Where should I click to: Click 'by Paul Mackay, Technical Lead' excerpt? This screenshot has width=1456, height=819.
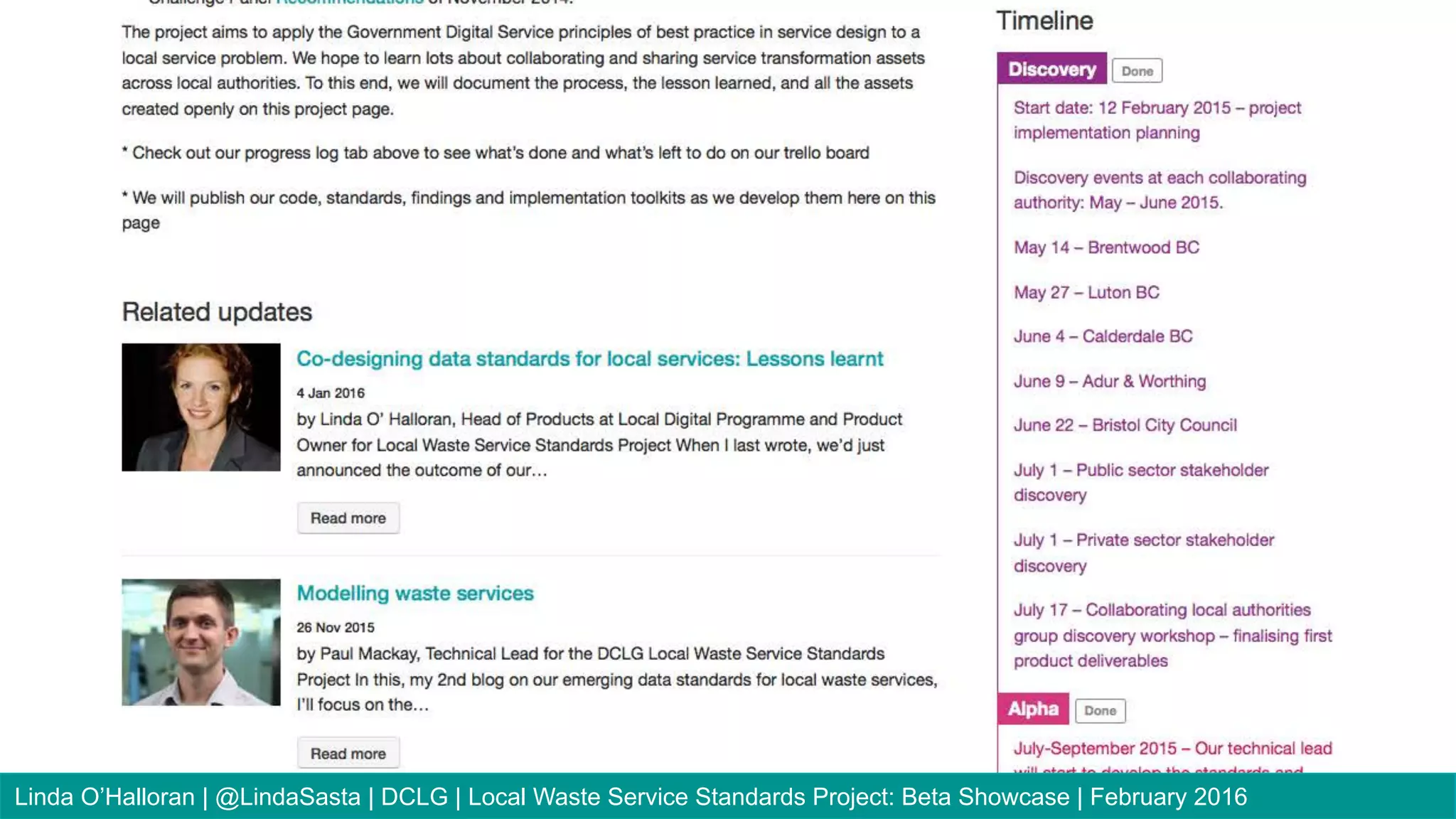(617, 680)
